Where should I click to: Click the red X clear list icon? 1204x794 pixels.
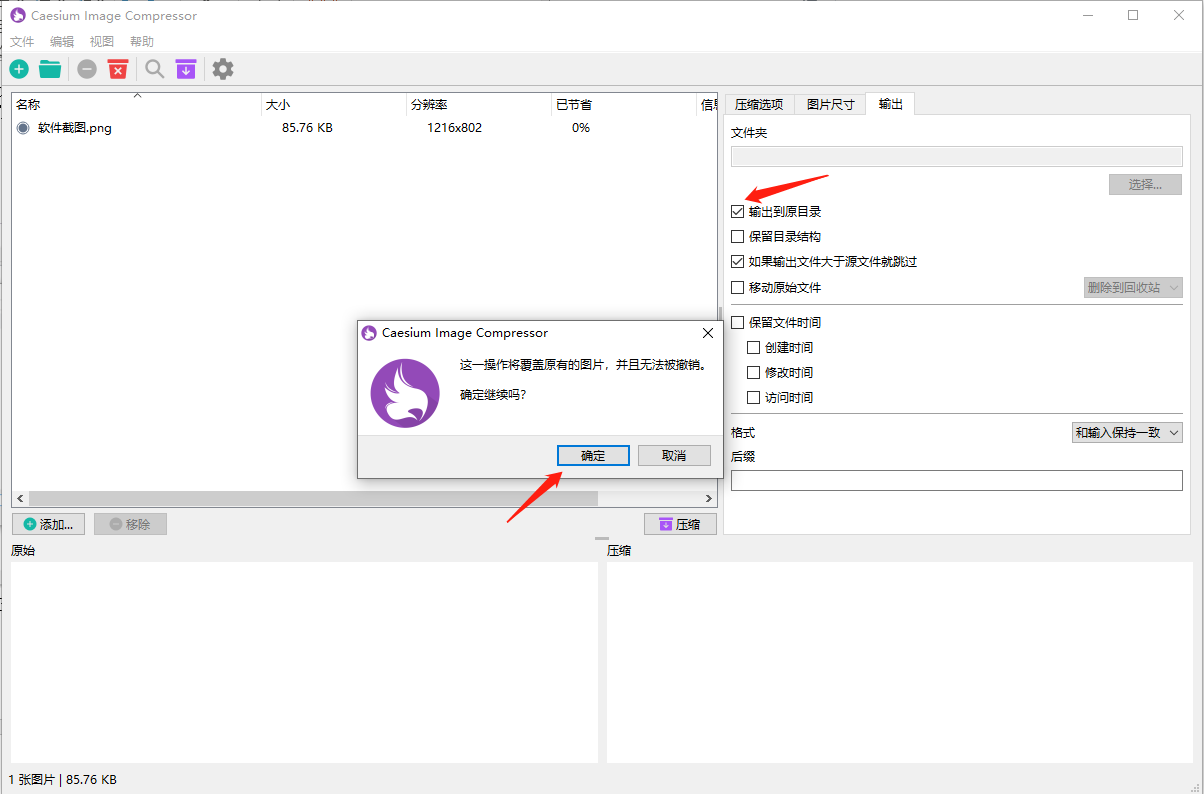118,68
